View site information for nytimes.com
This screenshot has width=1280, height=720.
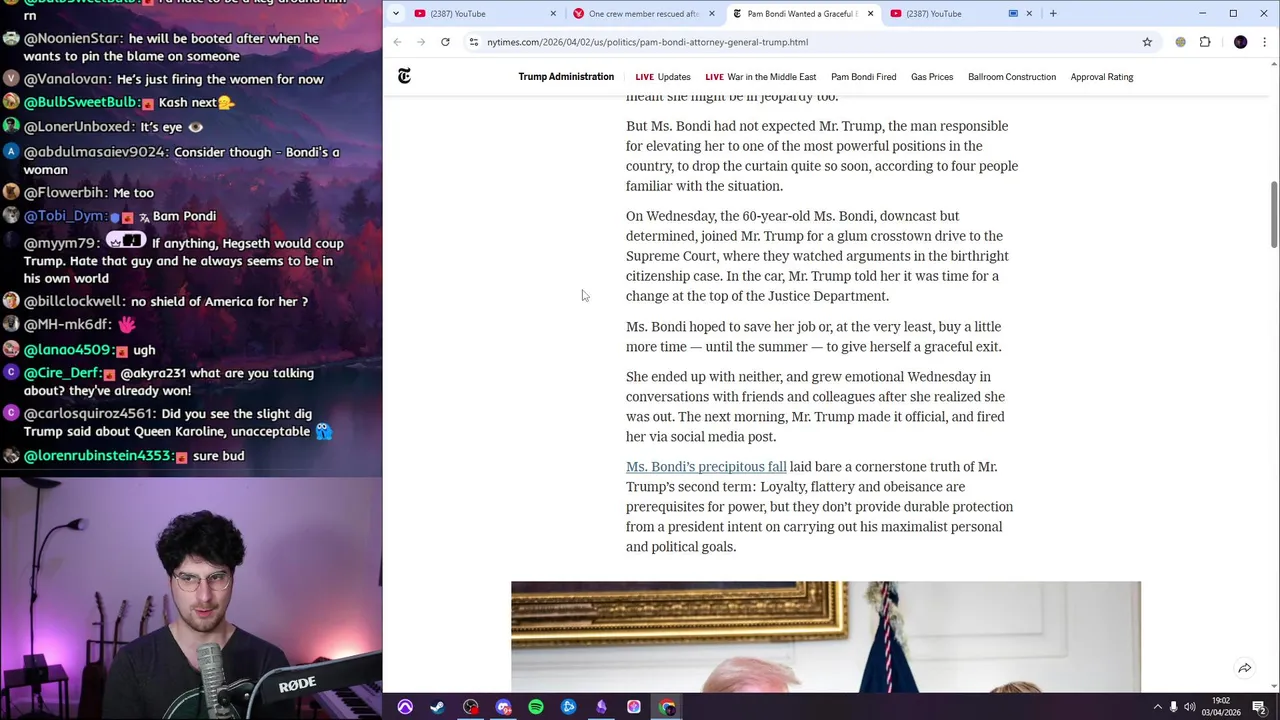click(474, 42)
